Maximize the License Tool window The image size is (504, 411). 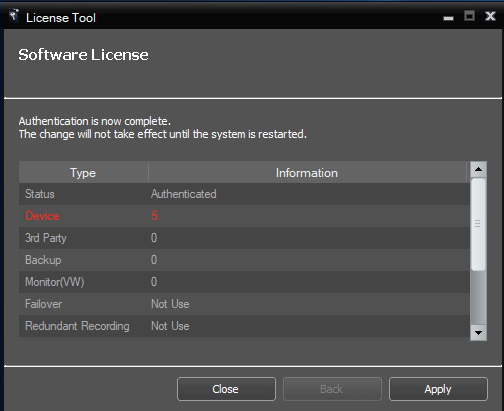(x=469, y=16)
